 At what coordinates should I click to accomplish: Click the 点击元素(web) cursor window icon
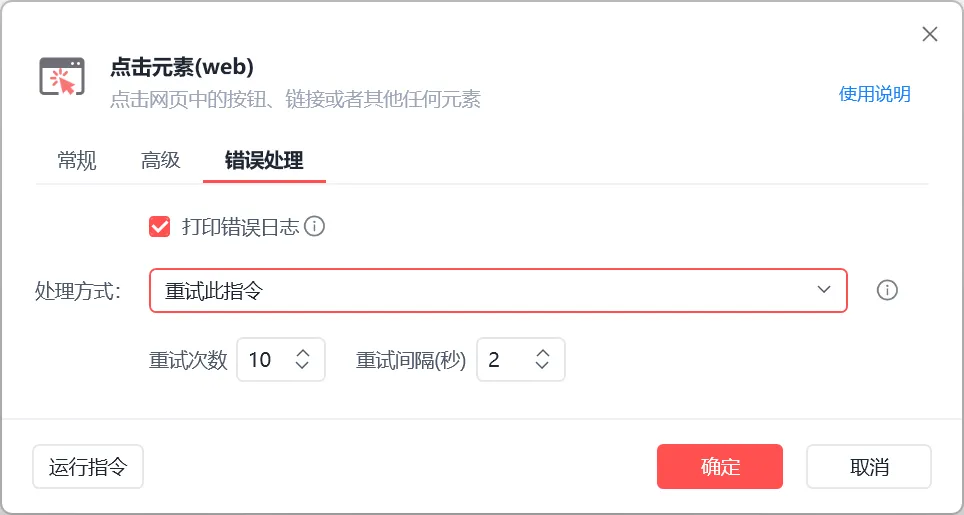click(x=62, y=76)
